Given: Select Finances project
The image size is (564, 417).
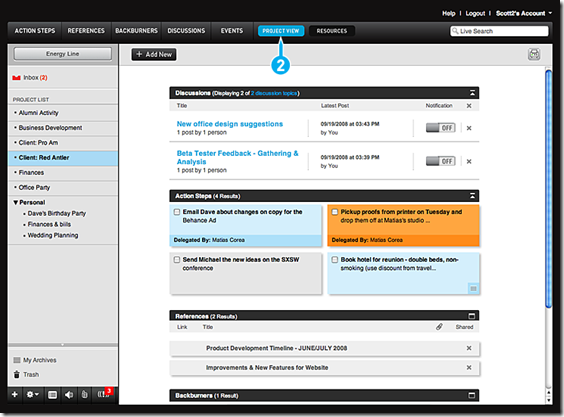Looking at the screenshot, I should pos(63,173).
